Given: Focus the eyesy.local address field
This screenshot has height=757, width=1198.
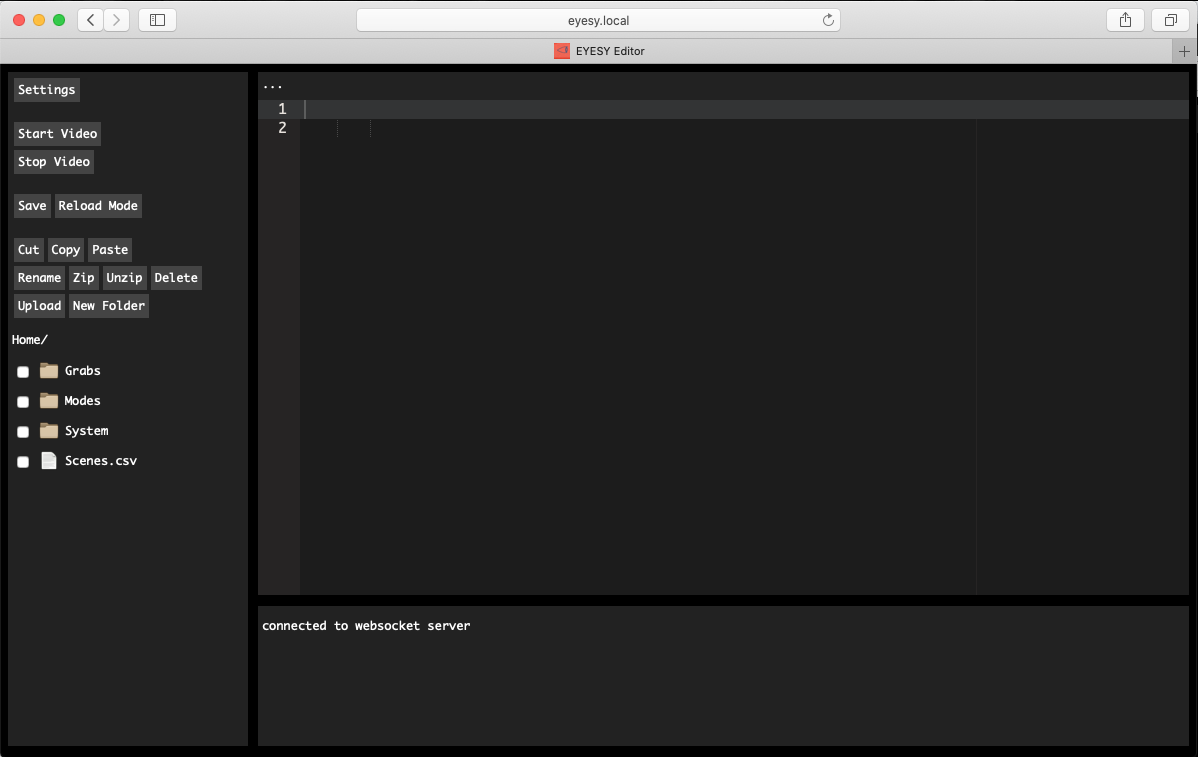Looking at the screenshot, I should (598, 20).
